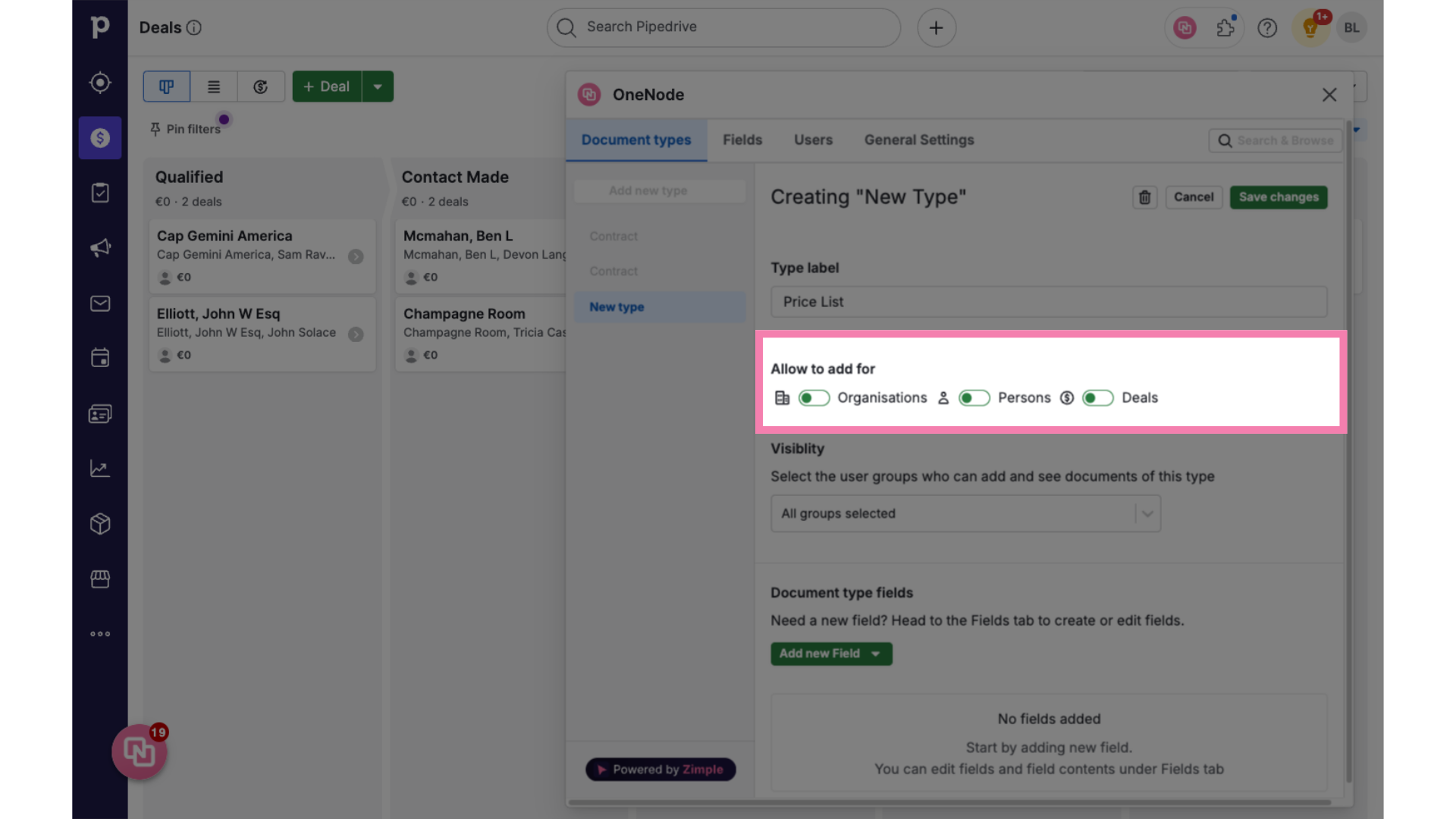1456x819 pixels.
Task: Toggle the Organisations switch on
Action: pos(813,398)
